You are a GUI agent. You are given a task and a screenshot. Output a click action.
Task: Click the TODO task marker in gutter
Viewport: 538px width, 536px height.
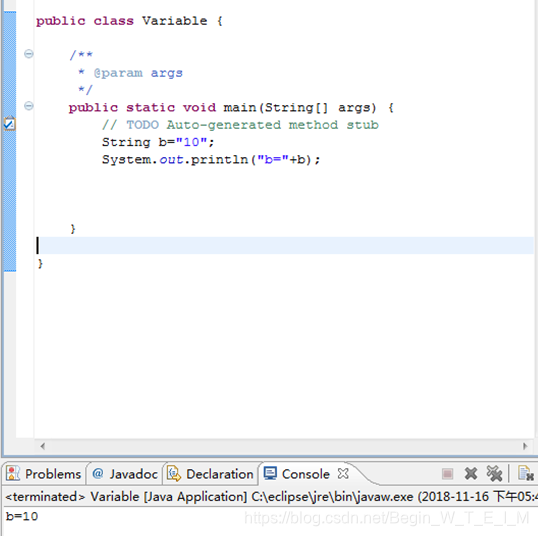coord(9,124)
